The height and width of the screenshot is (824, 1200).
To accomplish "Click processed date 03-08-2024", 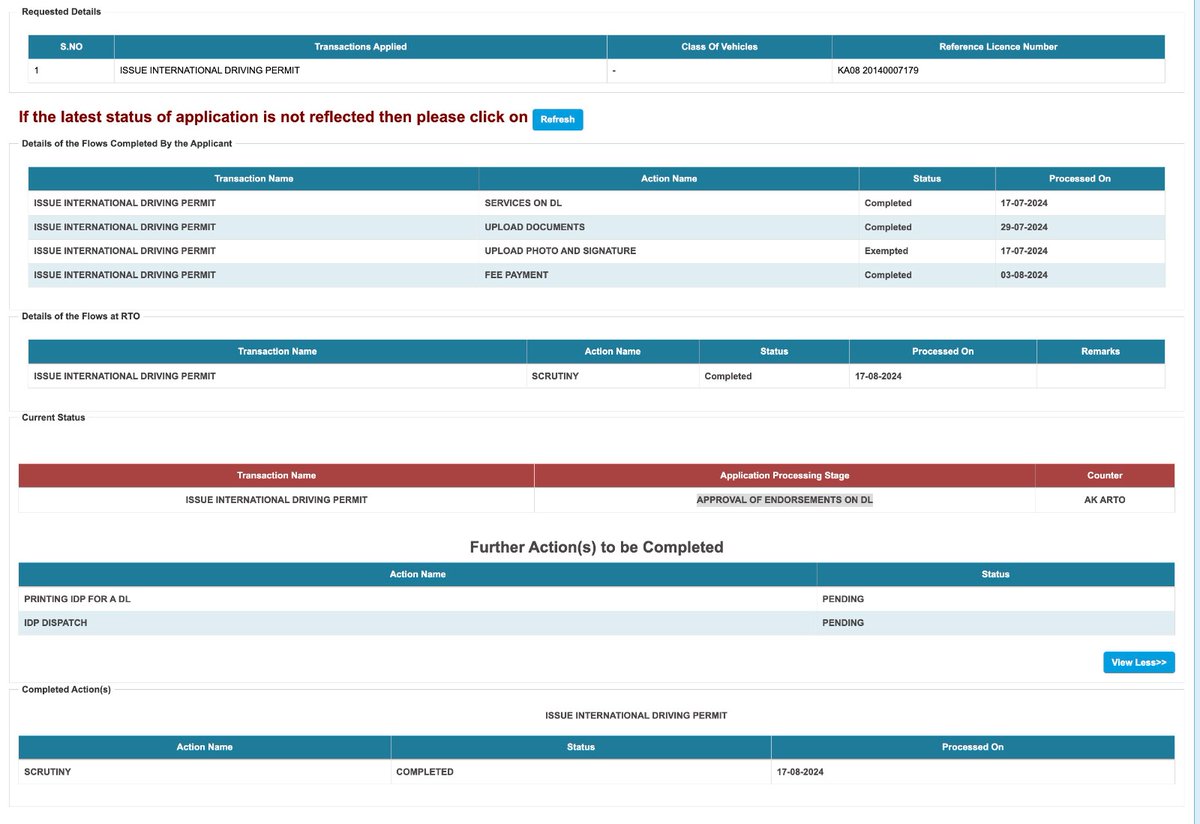I will 1024,275.
